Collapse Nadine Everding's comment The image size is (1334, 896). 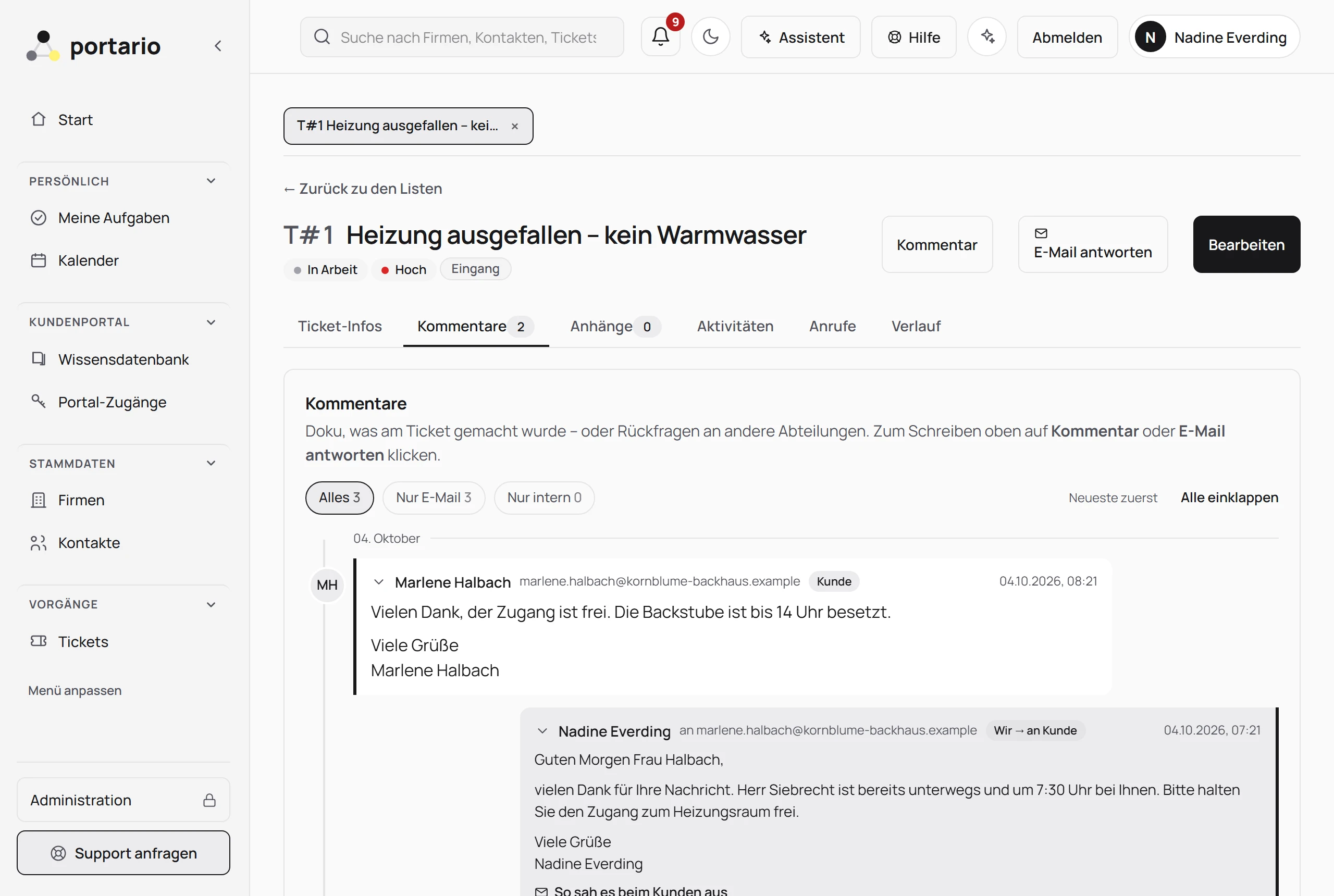(x=542, y=731)
